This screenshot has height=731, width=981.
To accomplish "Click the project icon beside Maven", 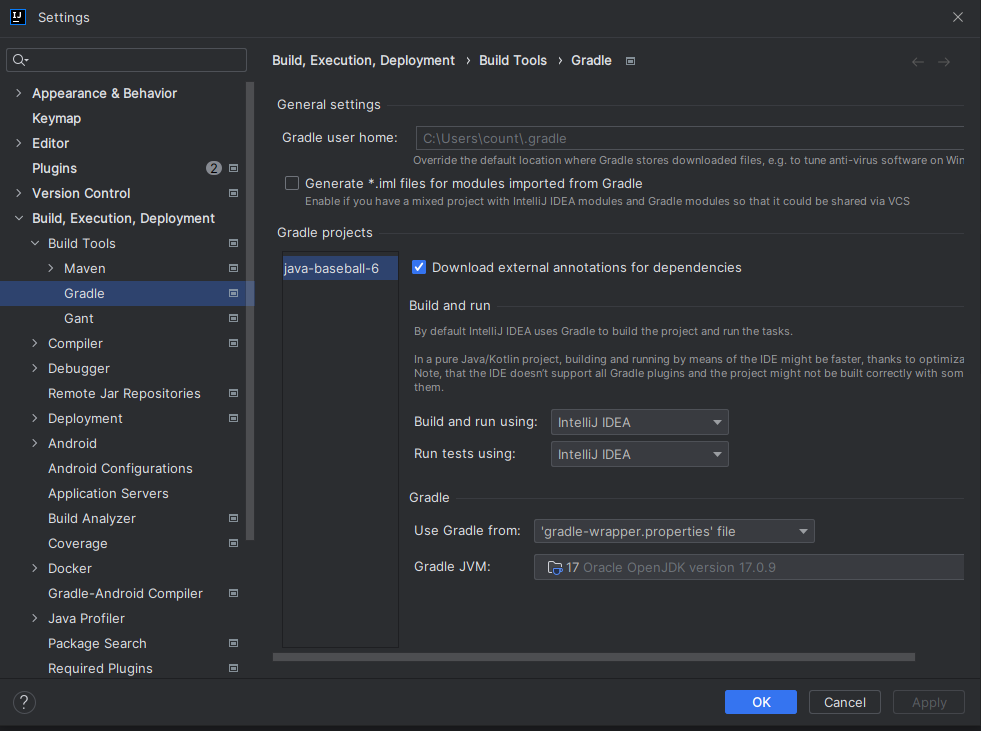I will point(233,268).
